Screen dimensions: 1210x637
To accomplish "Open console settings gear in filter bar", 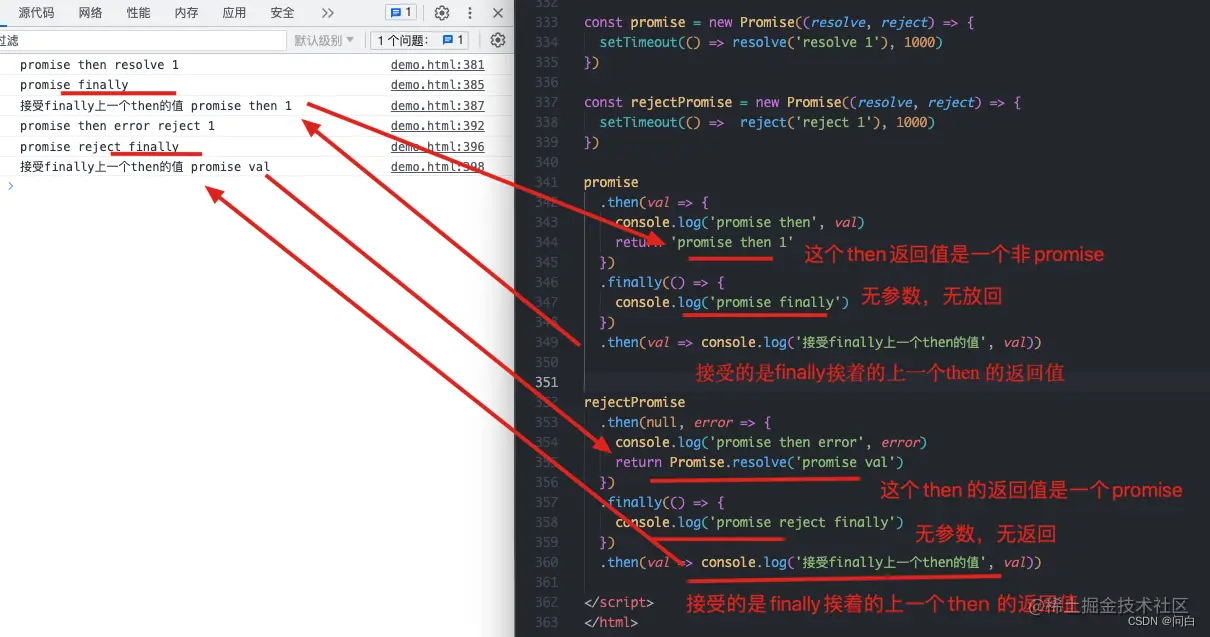I will pos(497,40).
